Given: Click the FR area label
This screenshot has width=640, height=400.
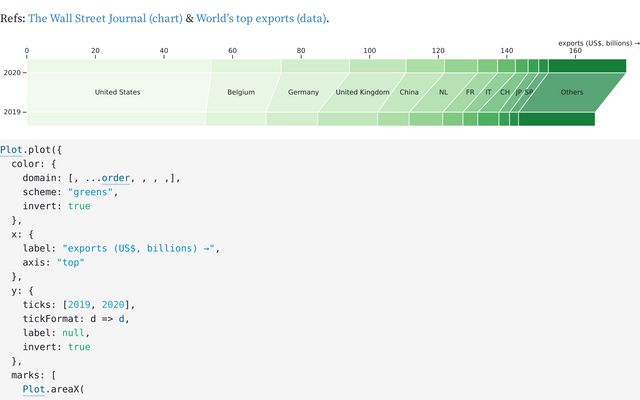Looking at the screenshot, I should [x=470, y=92].
